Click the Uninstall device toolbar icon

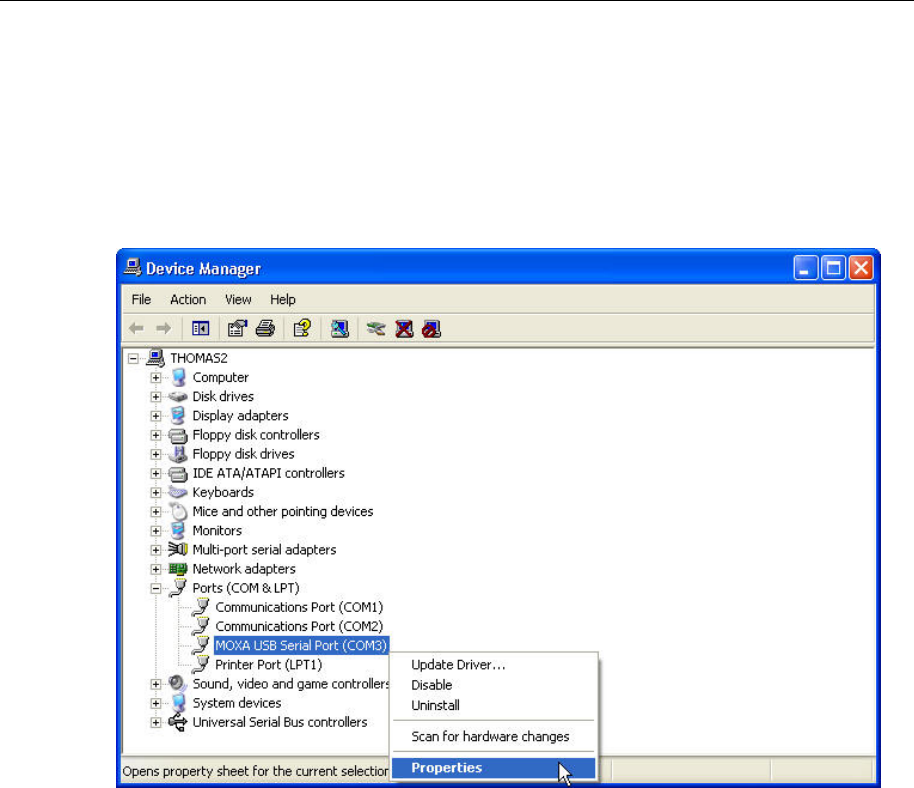(404, 329)
